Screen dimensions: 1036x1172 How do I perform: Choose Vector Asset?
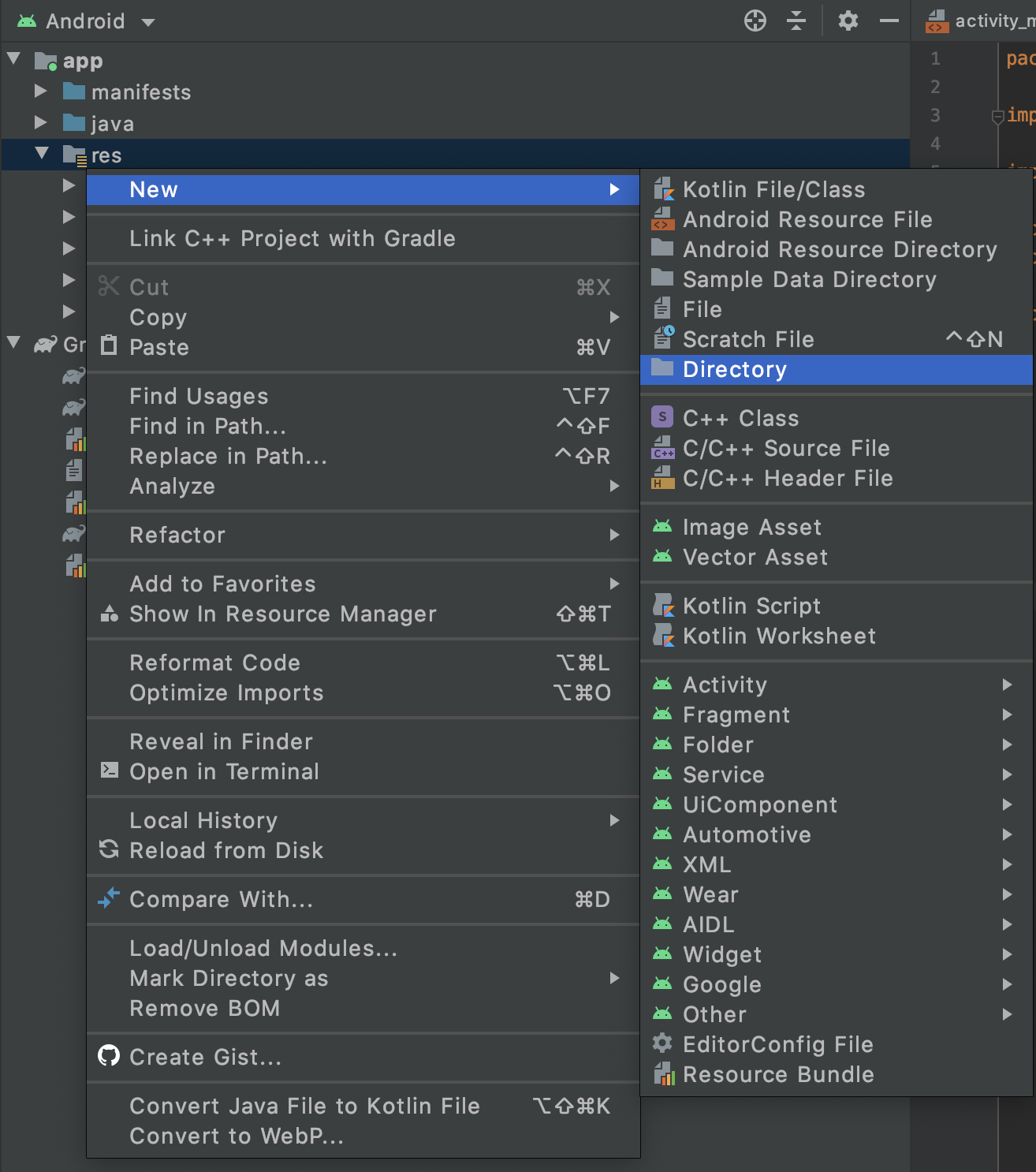click(837, 558)
